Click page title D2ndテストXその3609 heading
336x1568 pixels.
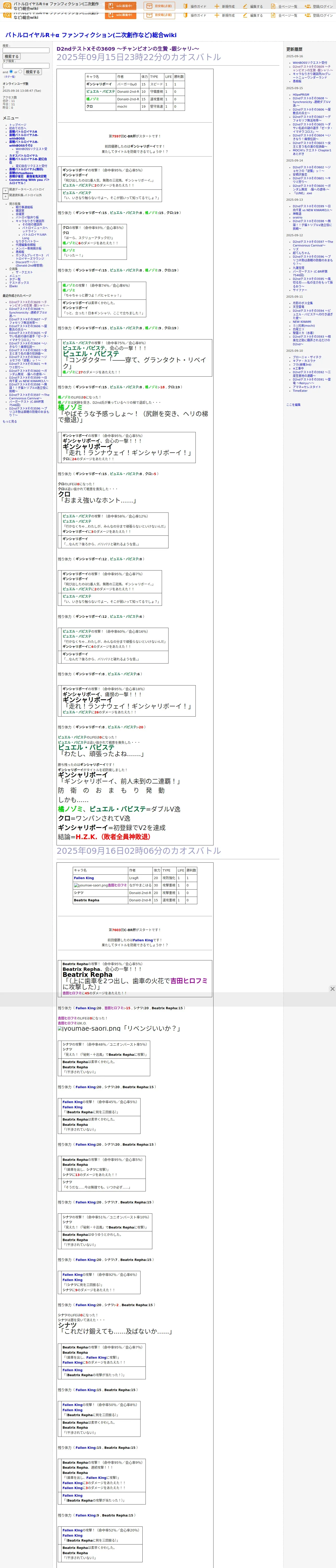[x=127, y=49]
